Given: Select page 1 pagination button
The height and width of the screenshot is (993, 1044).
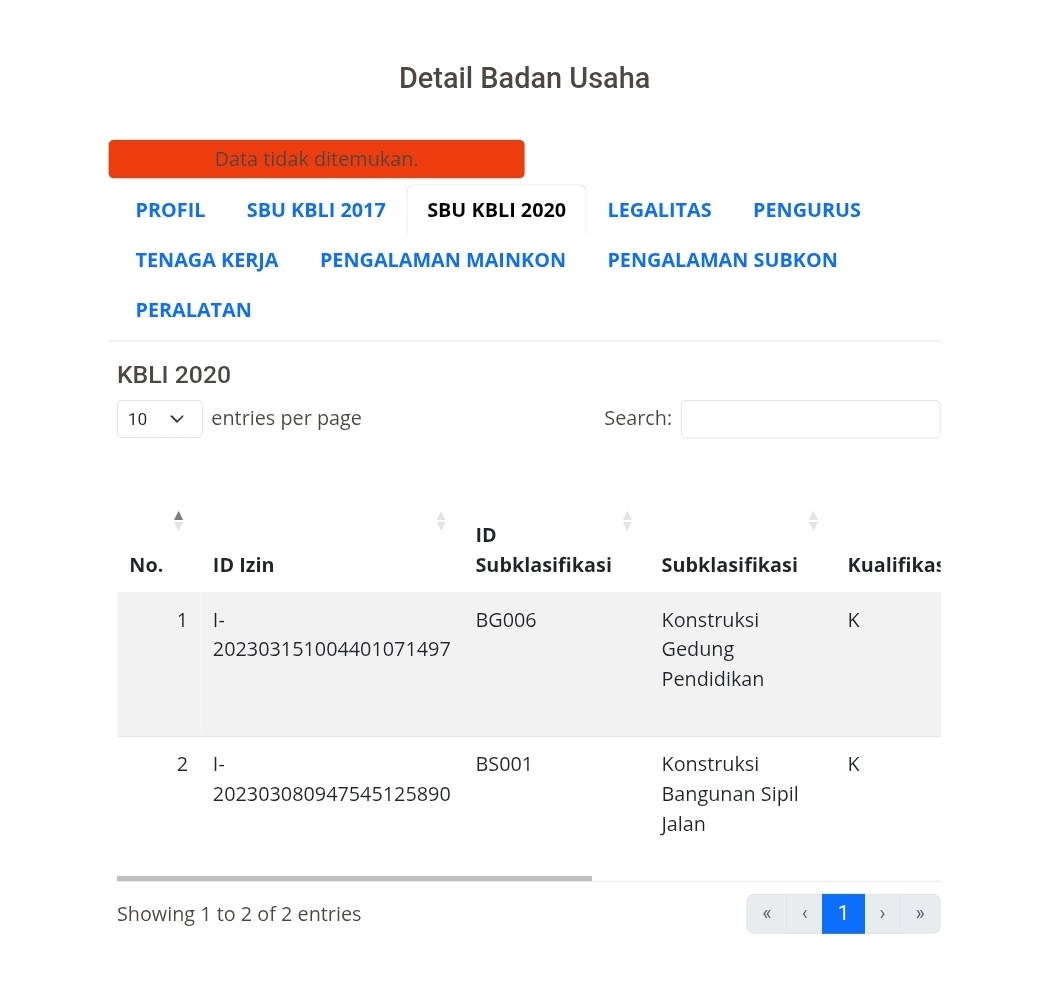Looking at the screenshot, I should click(843, 914).
